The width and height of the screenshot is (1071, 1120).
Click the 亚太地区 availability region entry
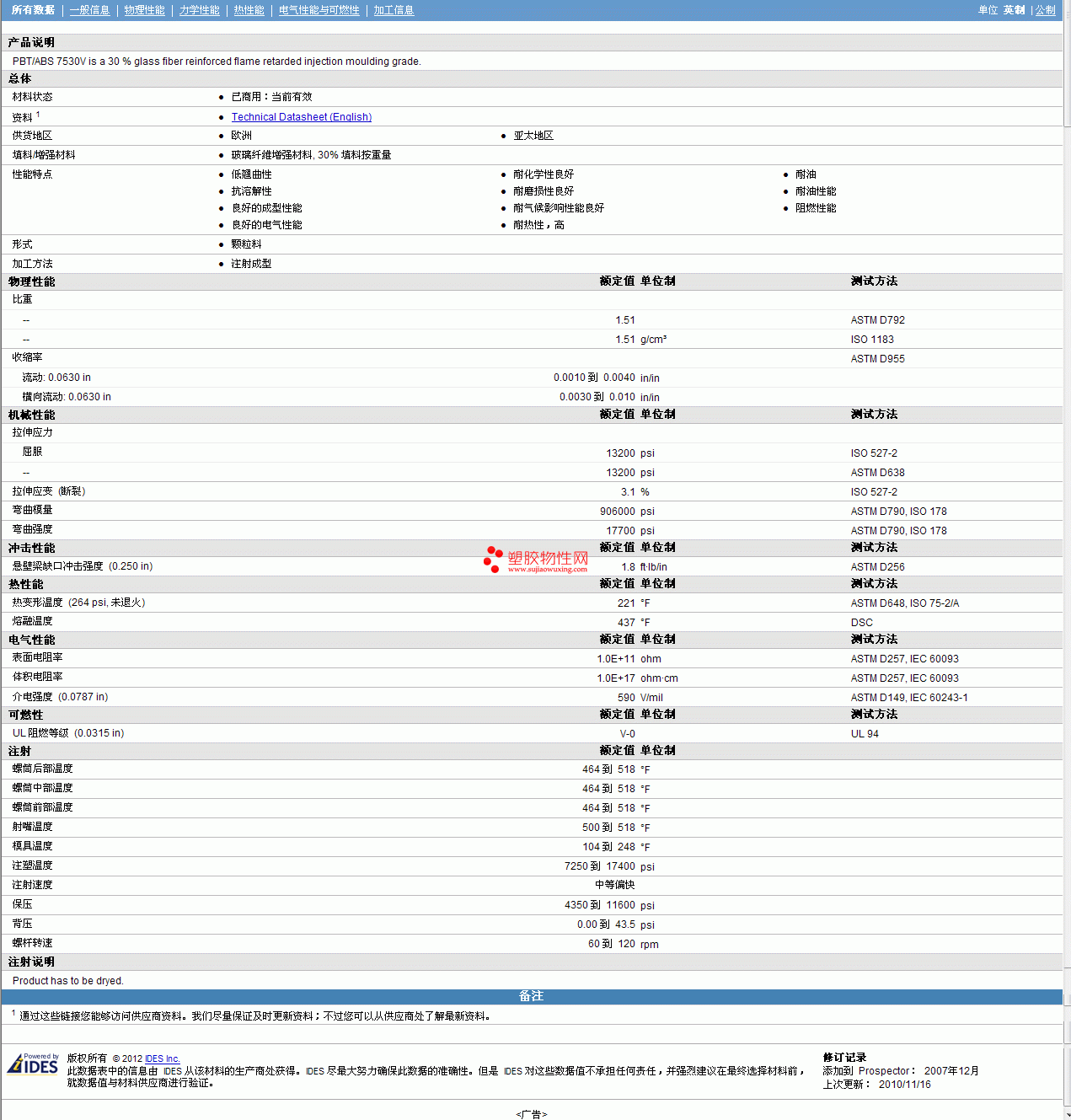pos(533,136)
